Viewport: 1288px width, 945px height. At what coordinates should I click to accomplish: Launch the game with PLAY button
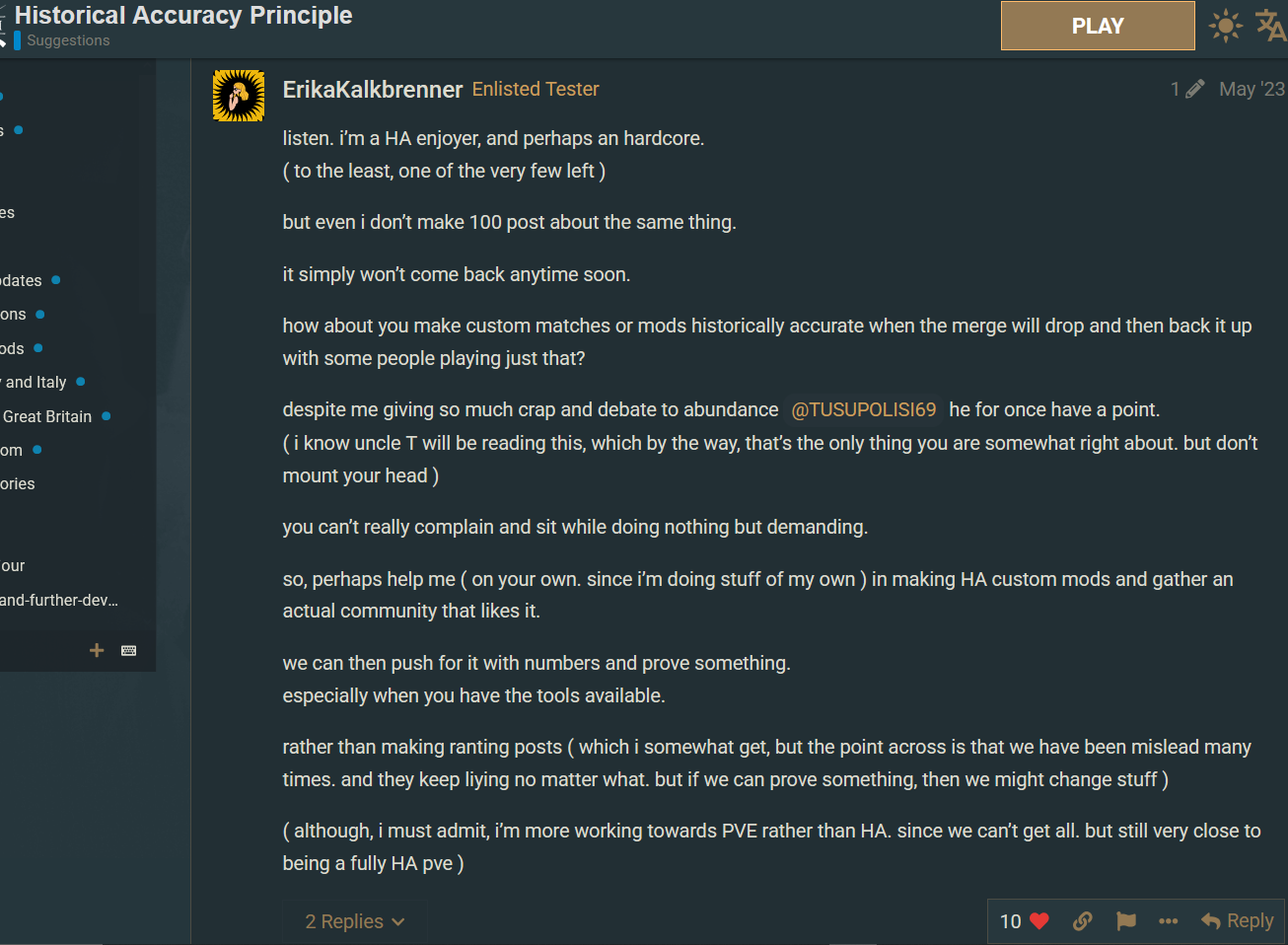[x=1098, y=26]
